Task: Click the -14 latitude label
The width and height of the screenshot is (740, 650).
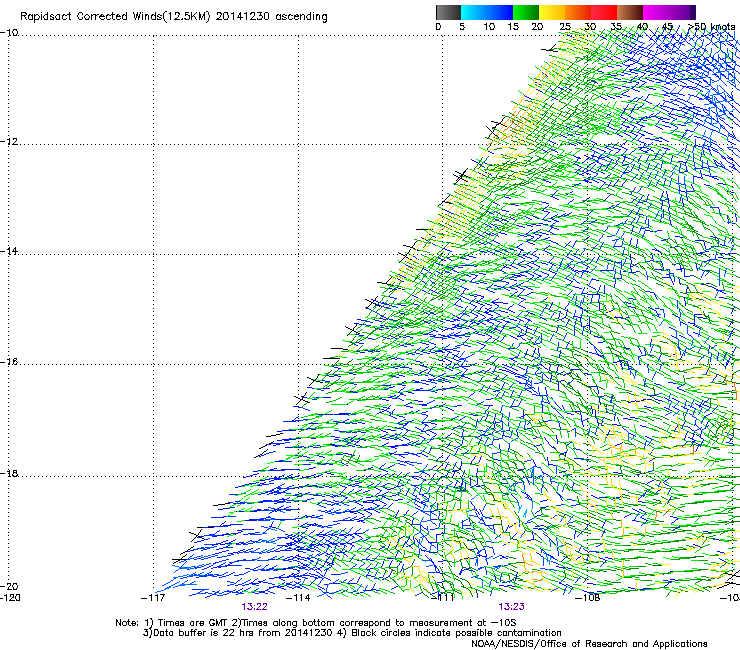Action: pos(9,251)
